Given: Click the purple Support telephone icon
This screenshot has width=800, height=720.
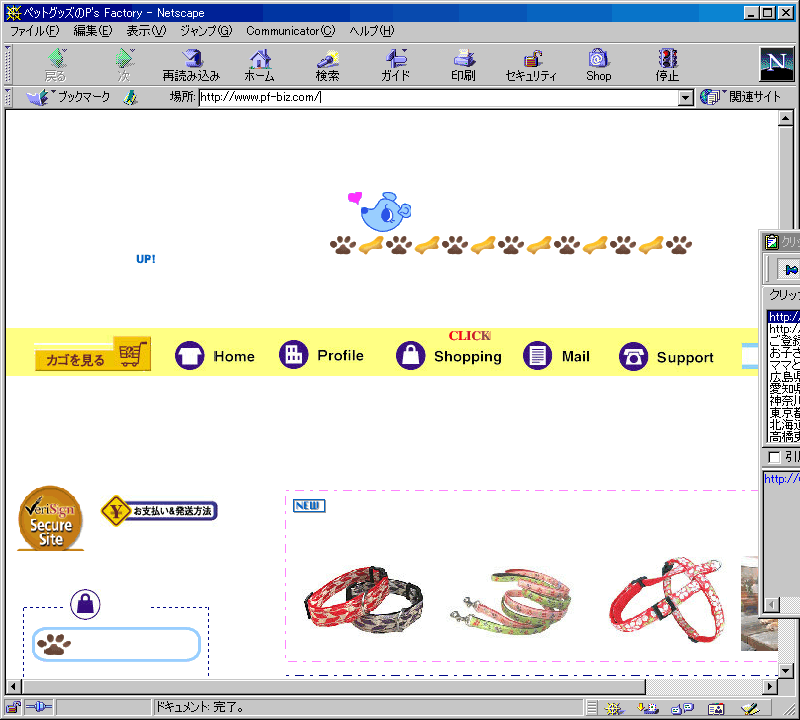Looking at the screenshot, I should click(x=633, y=356).
